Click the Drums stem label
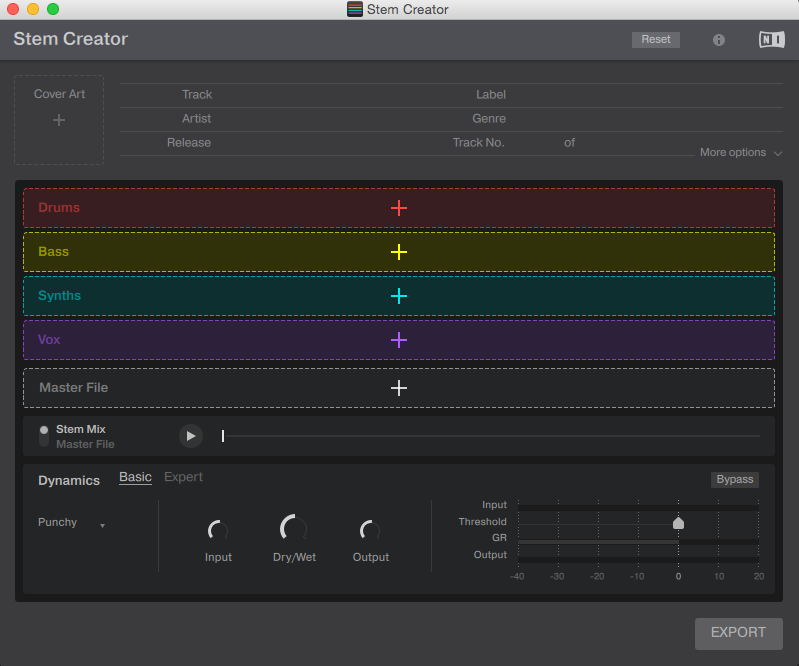 point(59,208)
